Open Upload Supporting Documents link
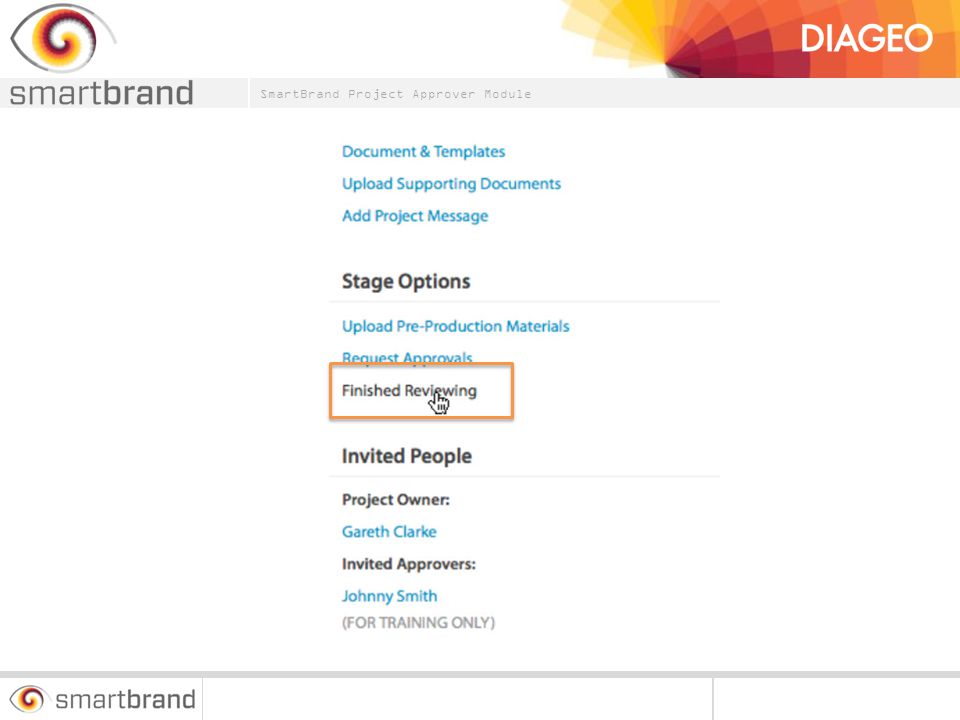Image resolution: width=960 pixels, height=720 pixels. [451, 184]
